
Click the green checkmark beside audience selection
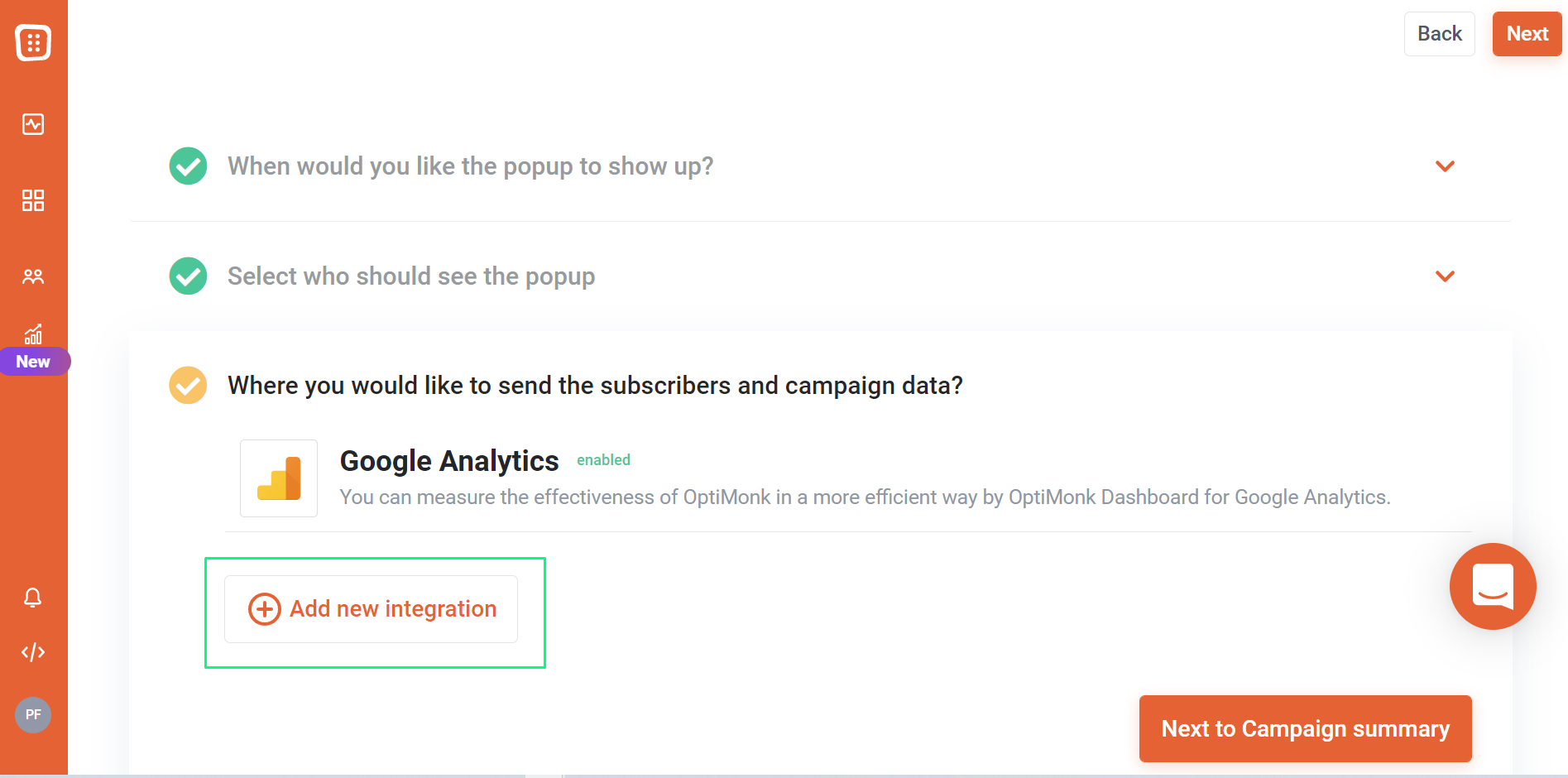pos(189,276)
